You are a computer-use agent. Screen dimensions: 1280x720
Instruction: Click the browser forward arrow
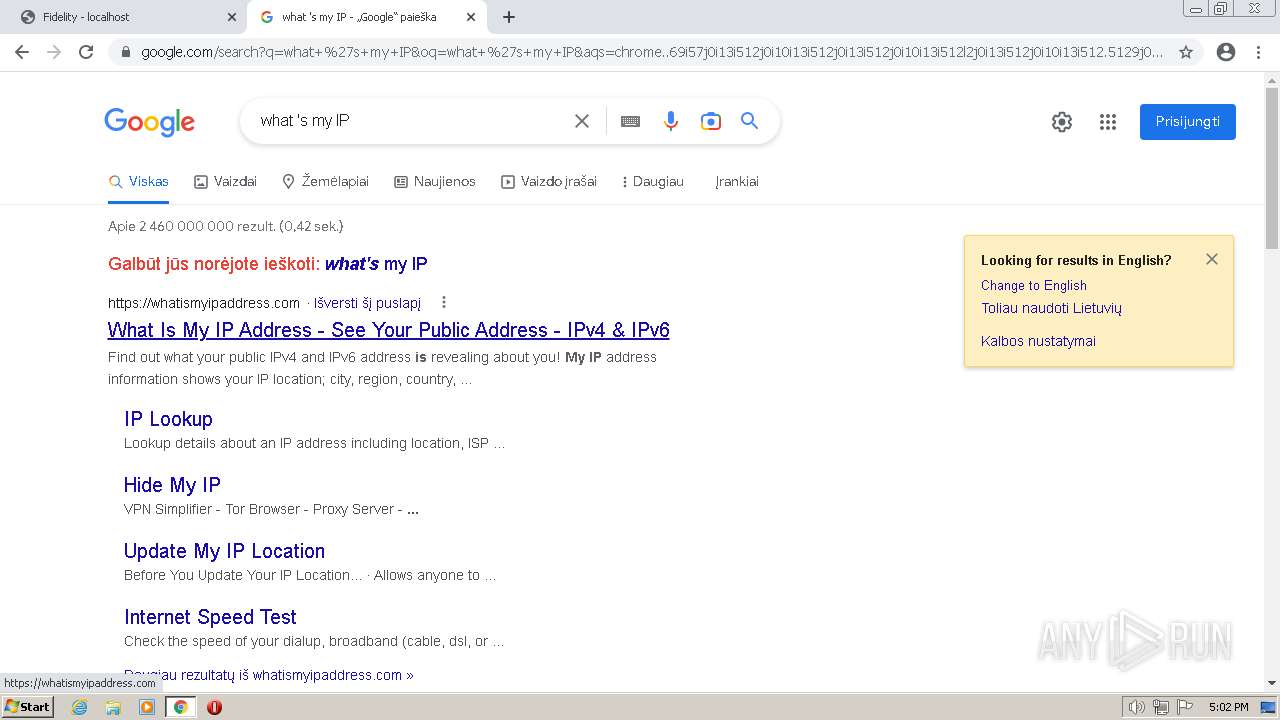pyautogui.click(x=54, y=52)
